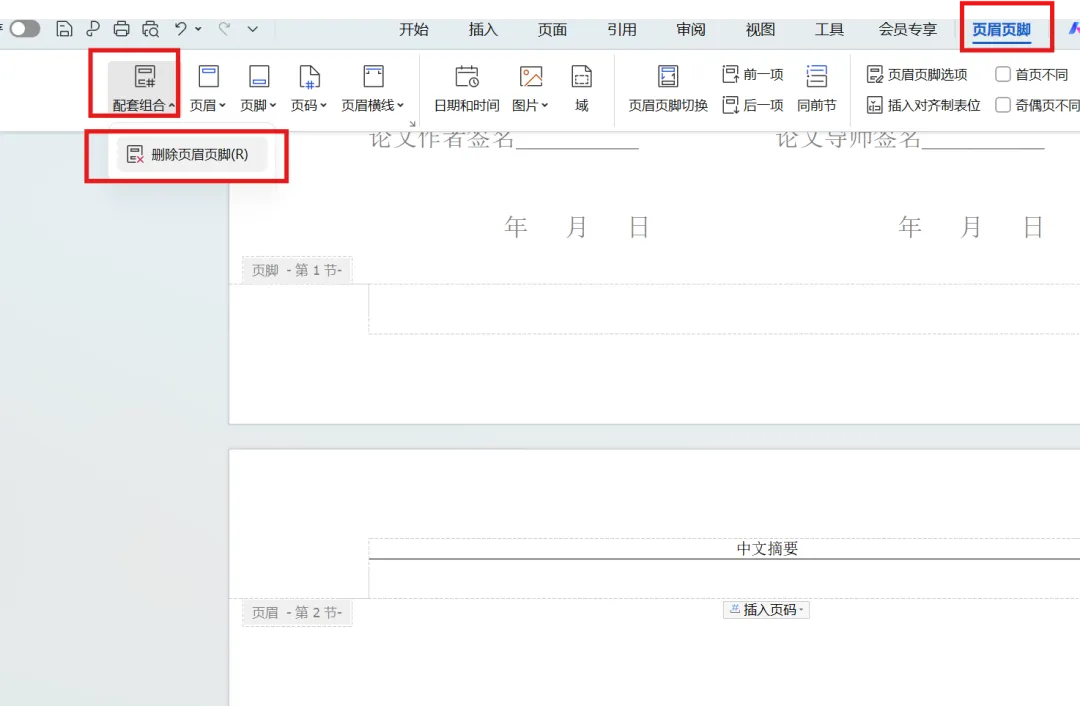Open the 页眉 dropdown
Screen dimensions: 1080x706
pyautogui.click(x=208, y=87)
